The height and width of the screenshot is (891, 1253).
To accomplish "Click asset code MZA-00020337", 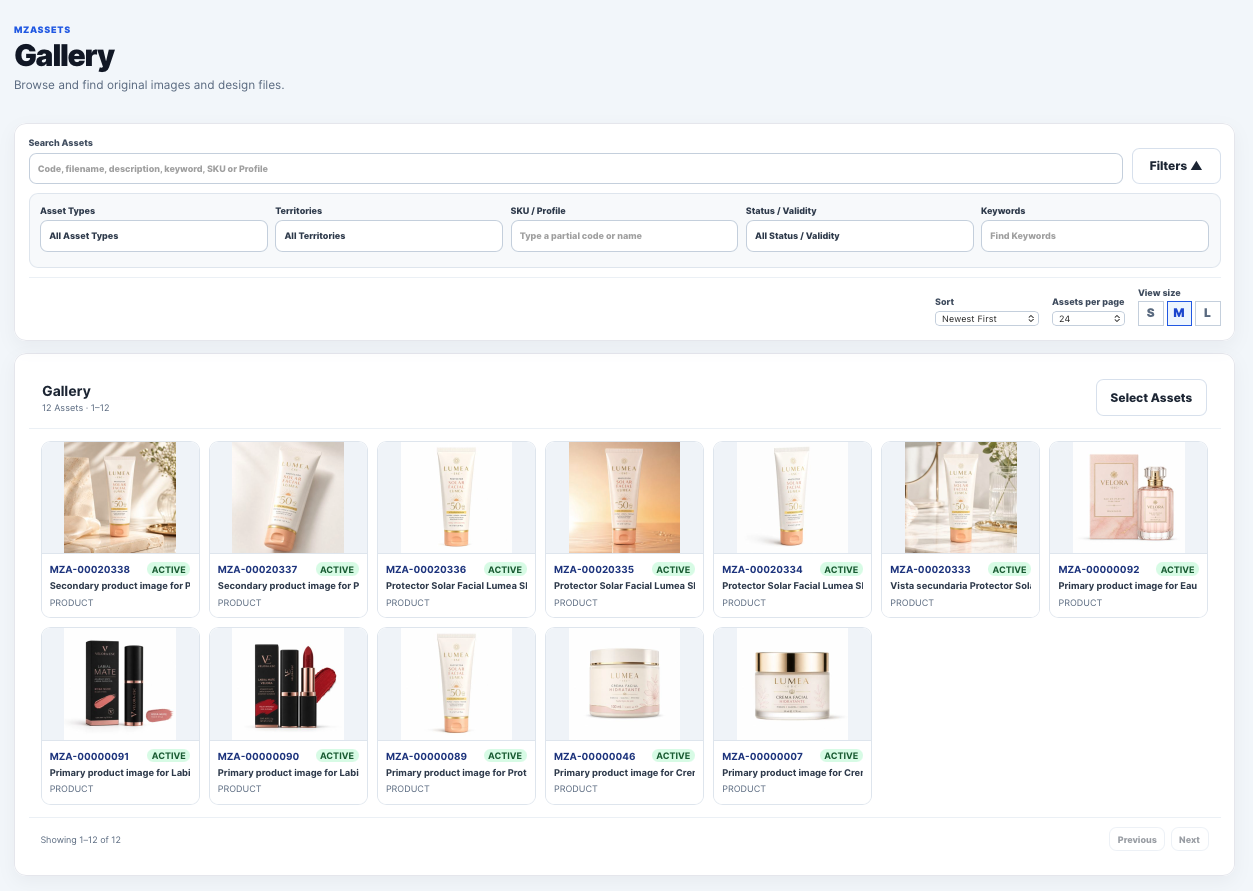I will coord(258,570).
